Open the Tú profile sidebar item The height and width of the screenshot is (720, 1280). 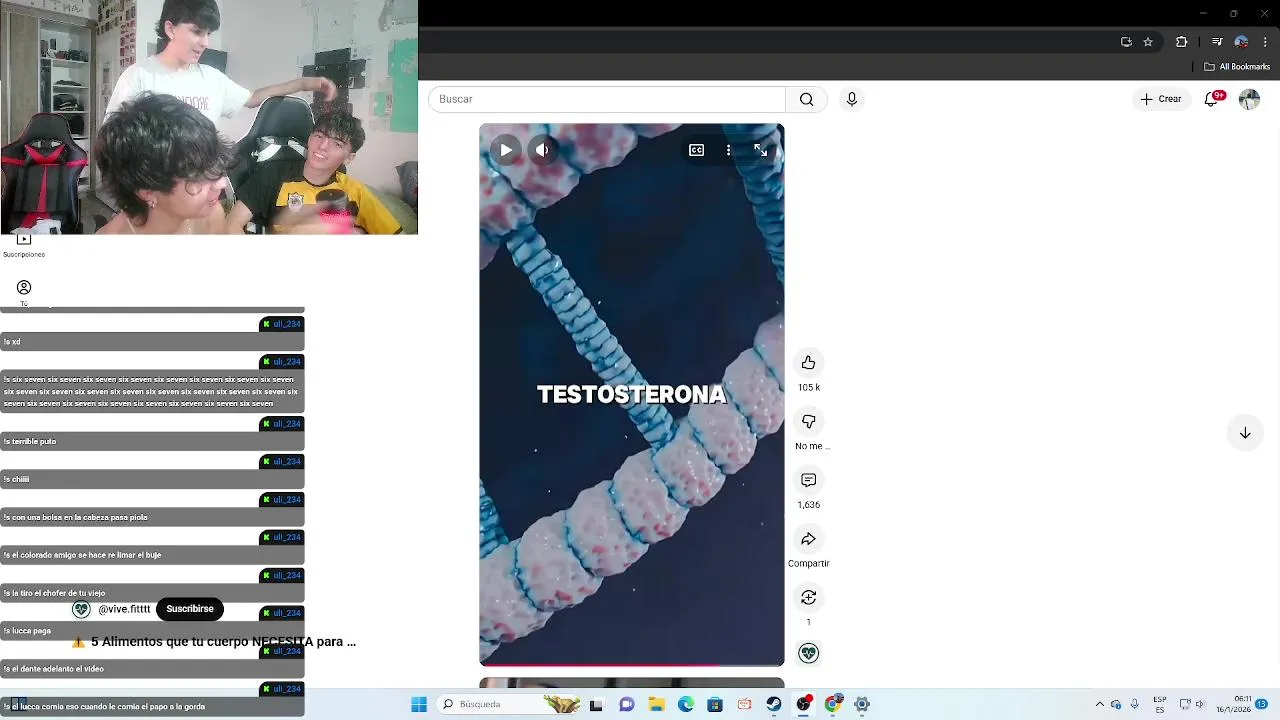(24, 293)
